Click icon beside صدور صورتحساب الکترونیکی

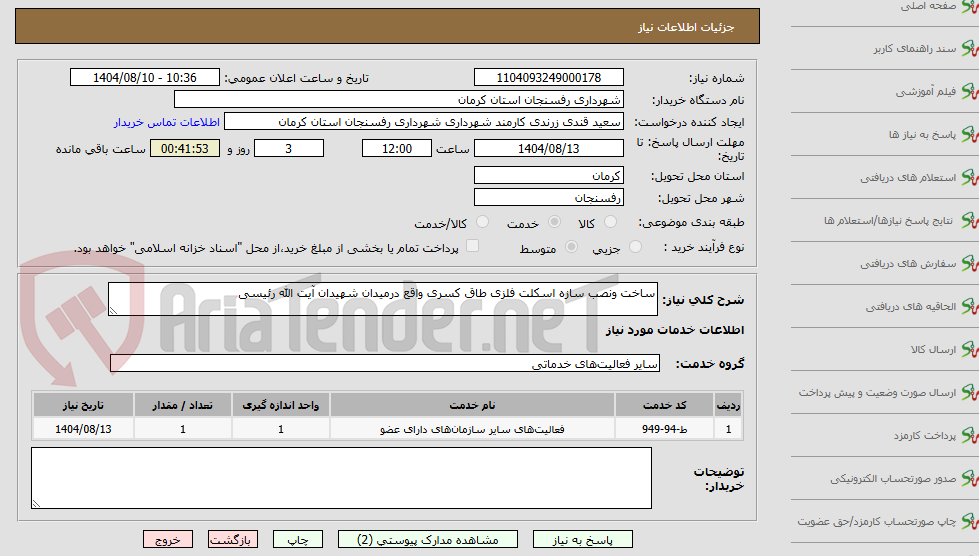[970, 479]
